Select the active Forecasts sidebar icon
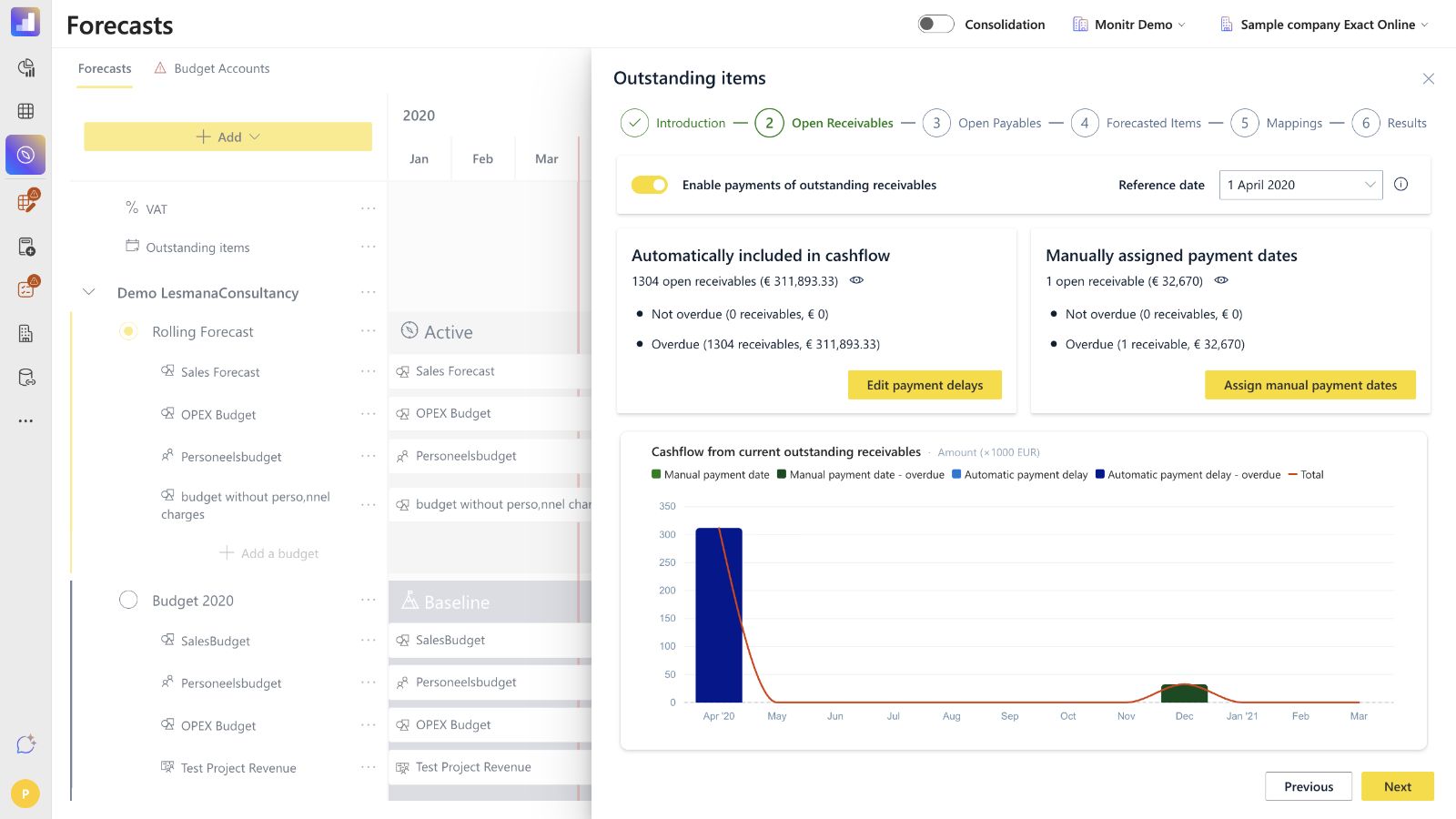 [x=25, y=155]
